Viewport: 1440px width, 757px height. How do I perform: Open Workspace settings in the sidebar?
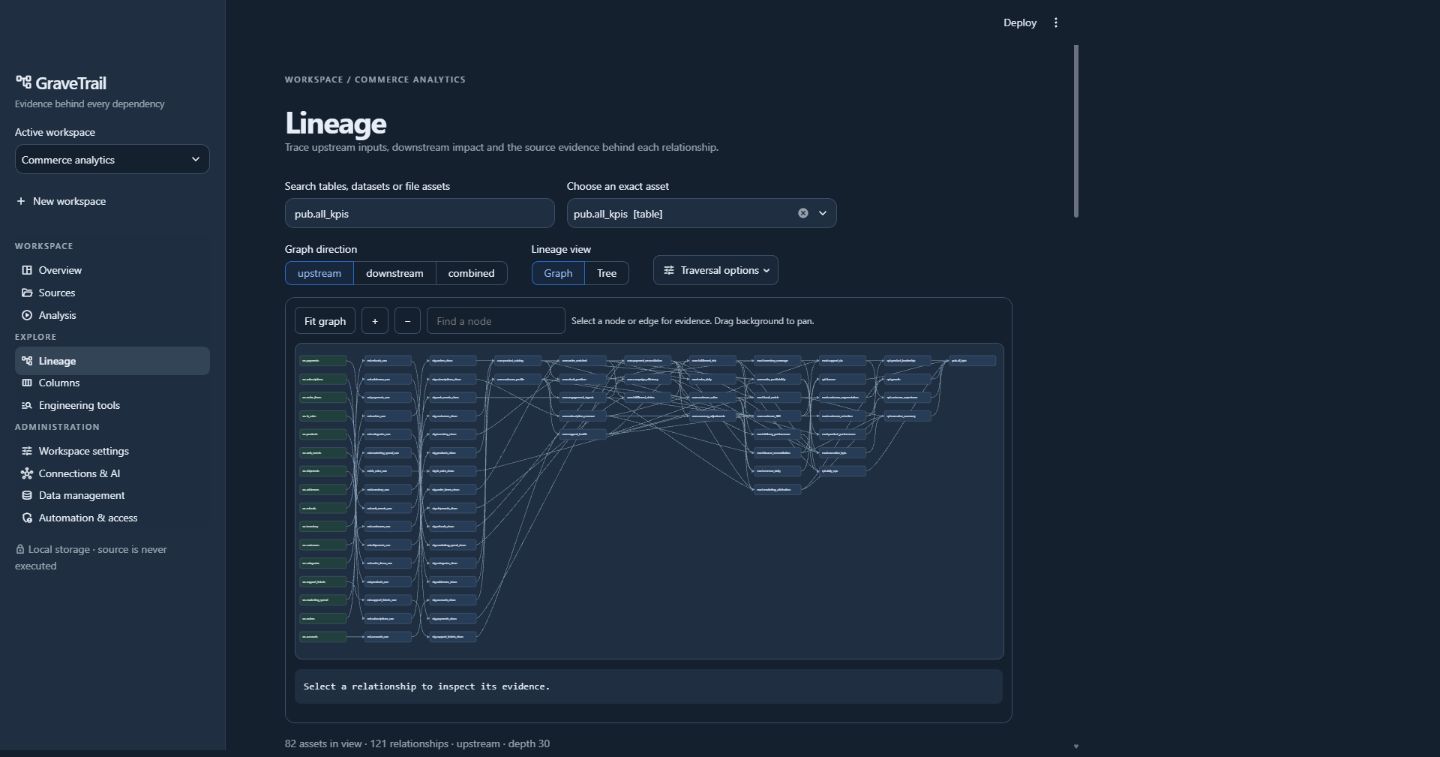(x=112, y=451)
